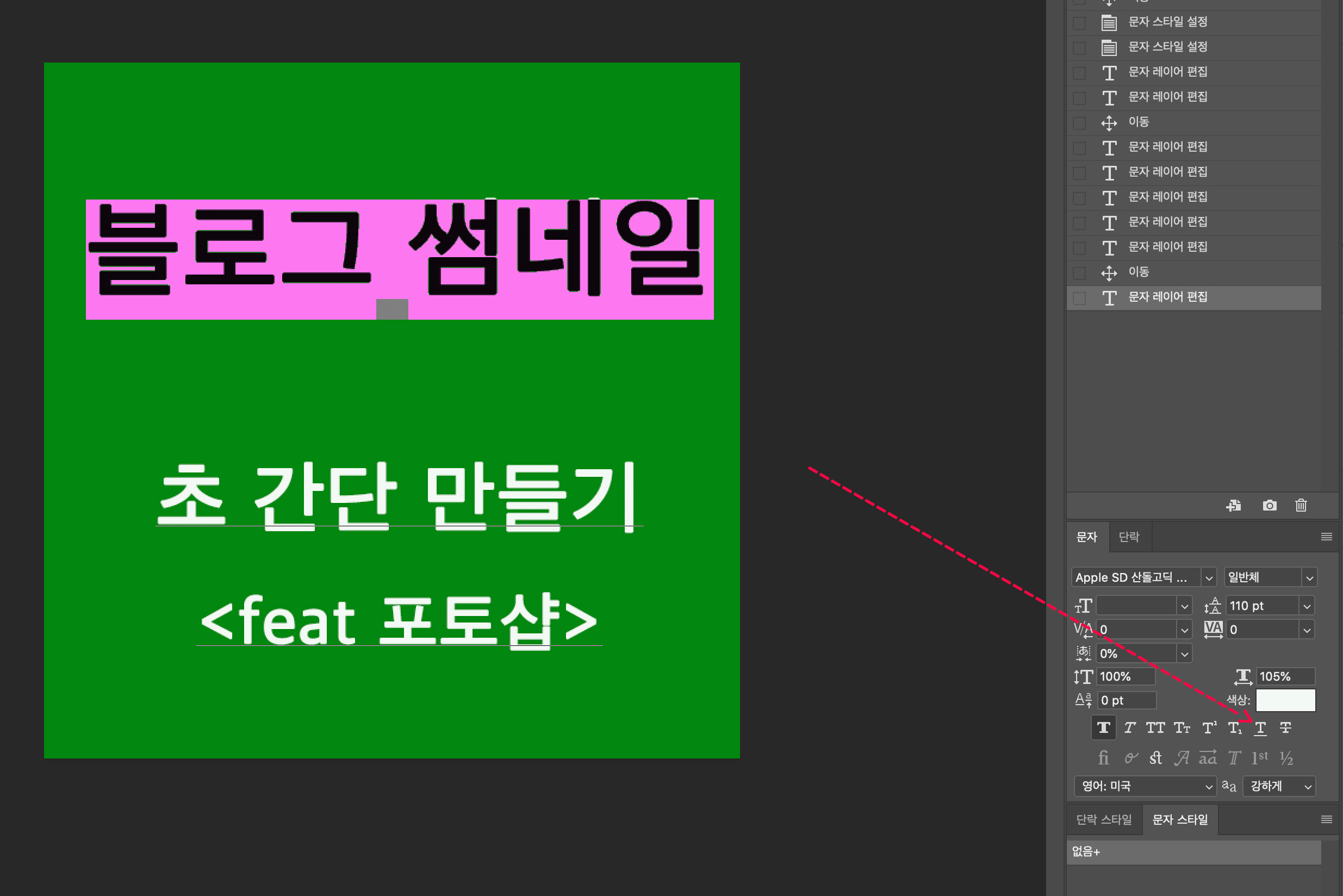The width and height of the screenshot is (1343, 896).
Task: Select last 문자 레이어 편집 history state
Action: (1167, 298)
